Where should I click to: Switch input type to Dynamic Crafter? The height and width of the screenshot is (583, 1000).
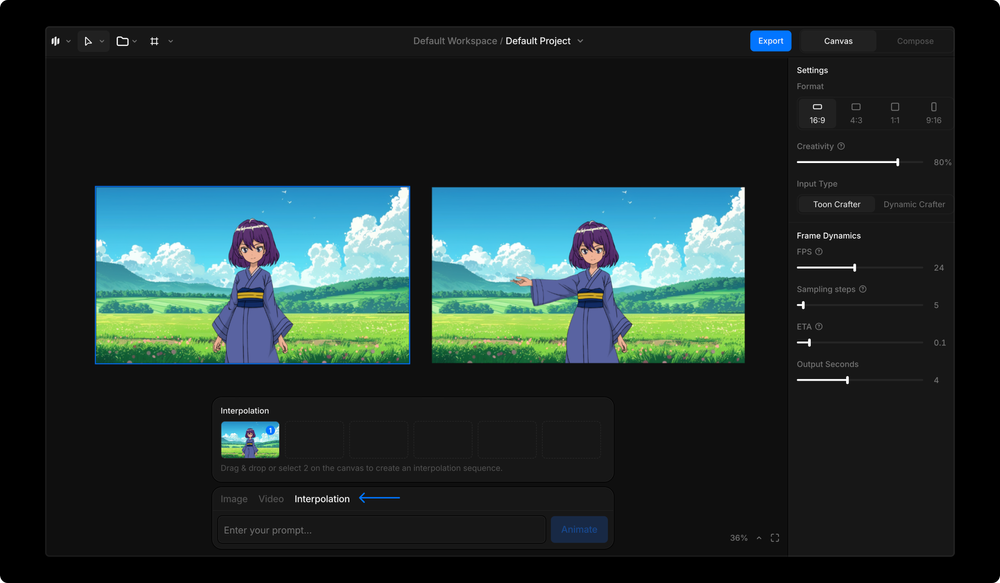tap(914, 204)
